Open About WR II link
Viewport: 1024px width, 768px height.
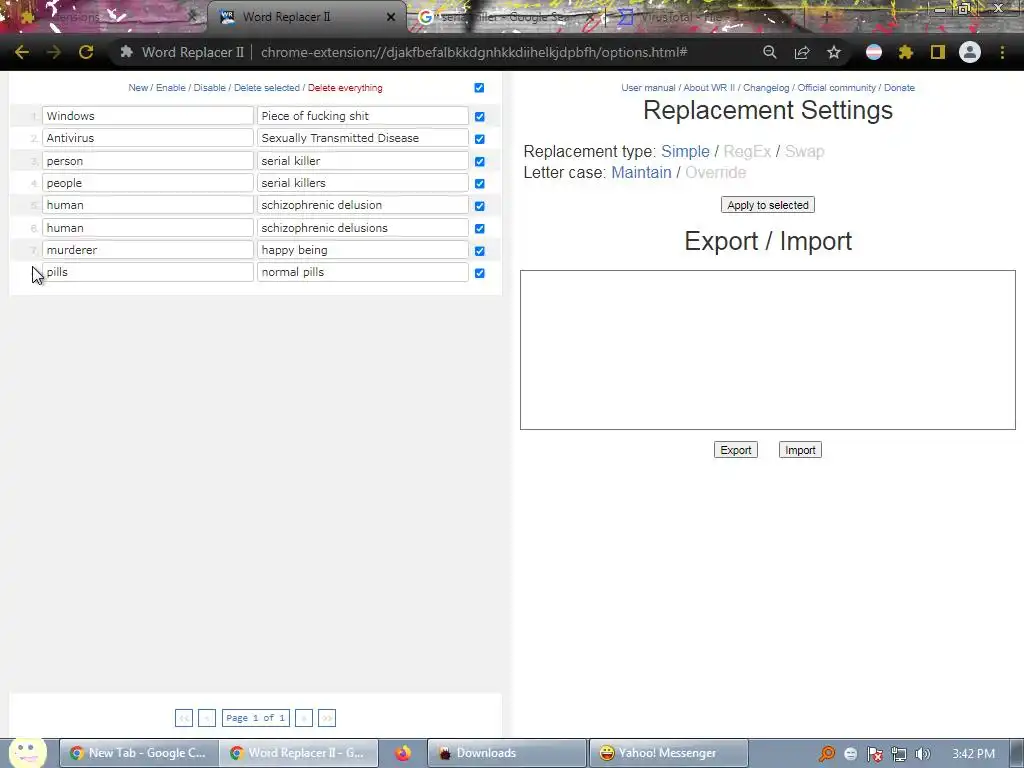point(709,88)
